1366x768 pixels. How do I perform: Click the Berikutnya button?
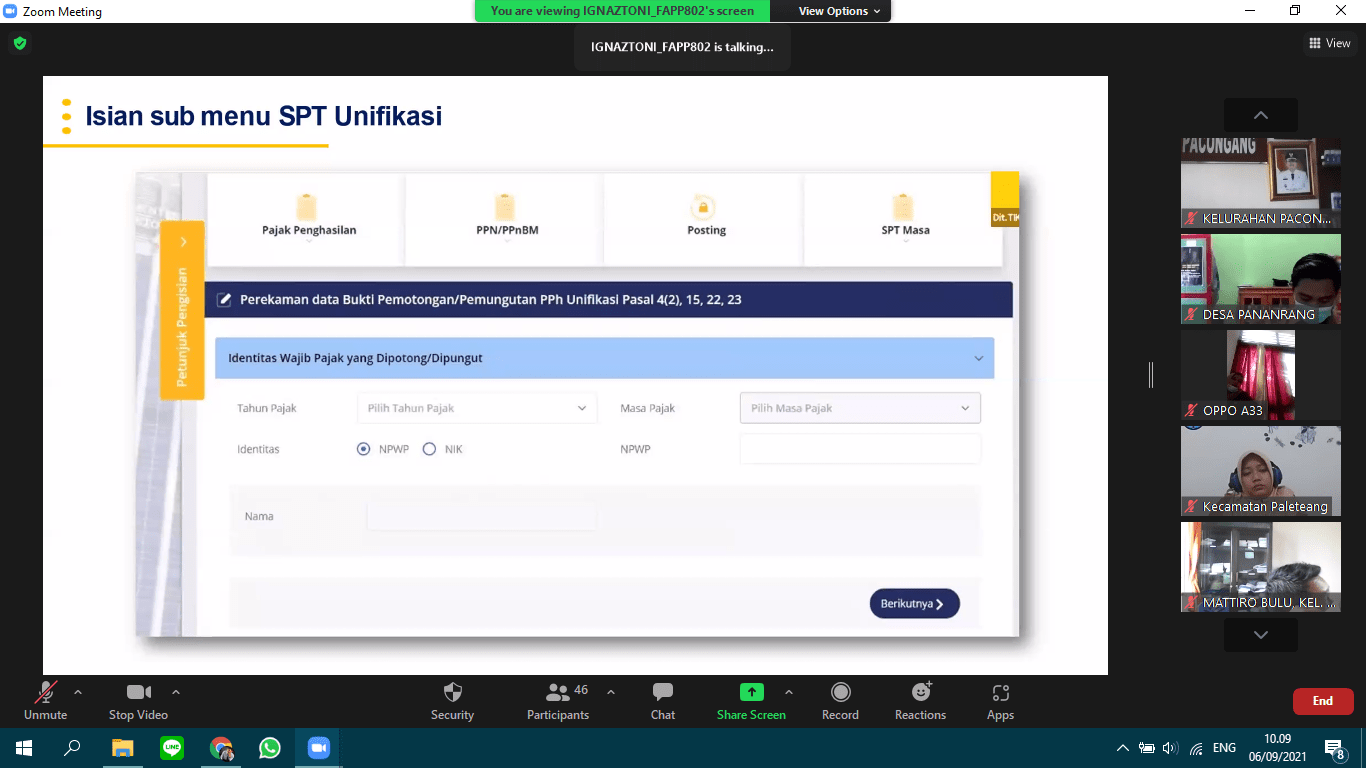[x=913, y=604]
